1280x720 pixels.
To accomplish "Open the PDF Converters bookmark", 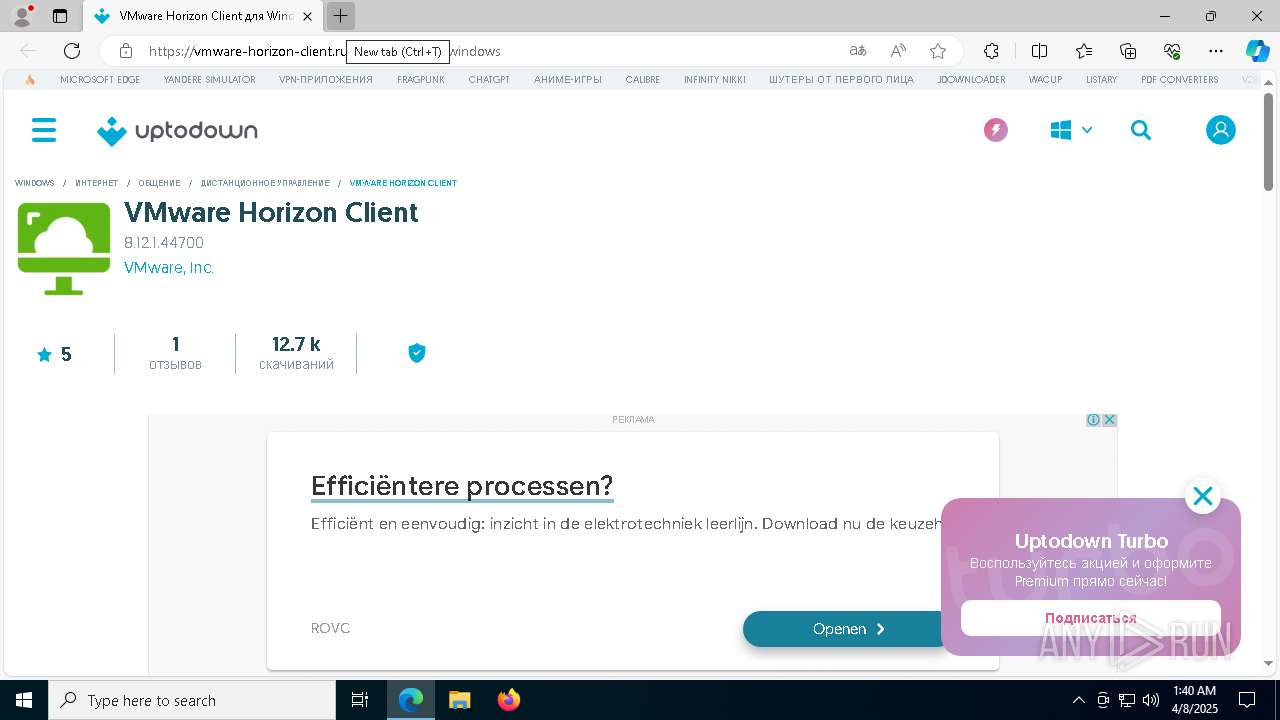I will (x=1180, y=80).
